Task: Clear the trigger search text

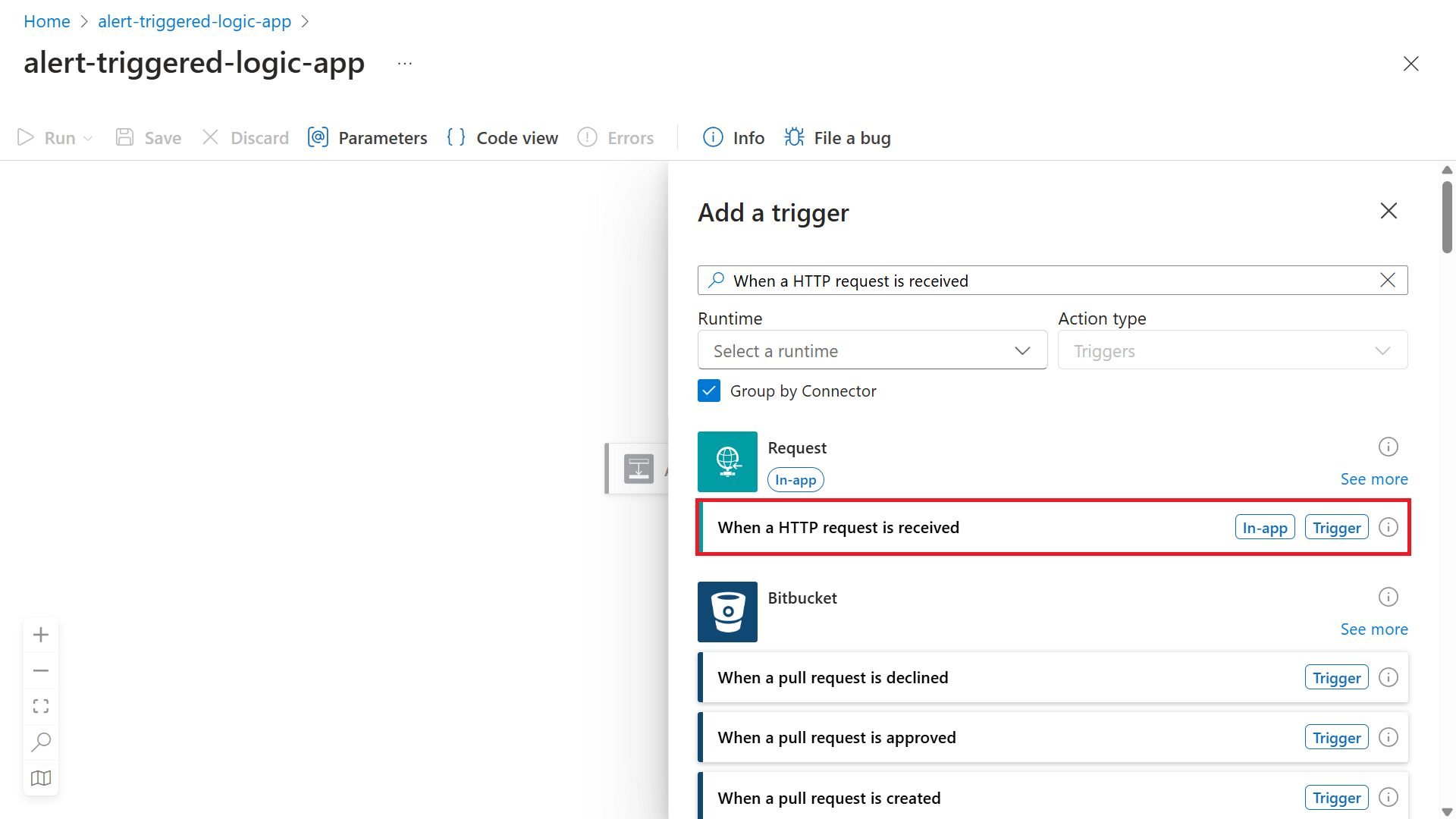Action: coord(1388,281)
